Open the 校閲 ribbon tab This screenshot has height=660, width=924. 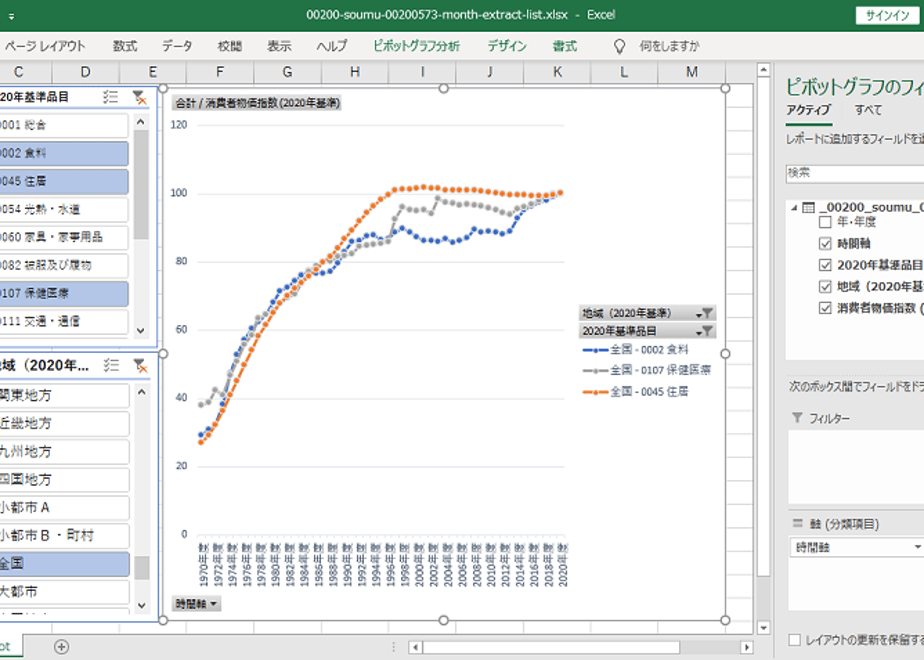[230, 46]
